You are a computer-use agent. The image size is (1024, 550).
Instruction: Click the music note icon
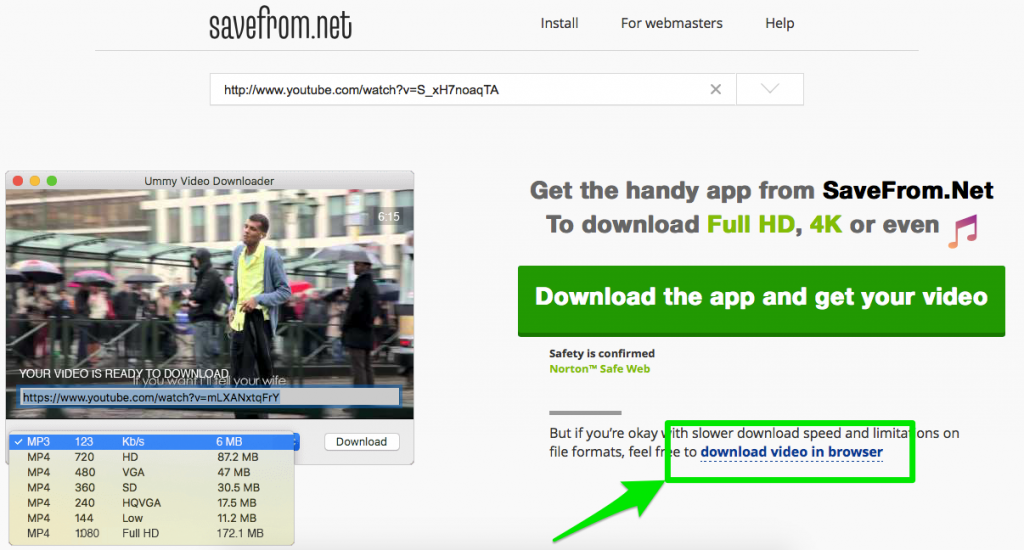click(963, 231)
